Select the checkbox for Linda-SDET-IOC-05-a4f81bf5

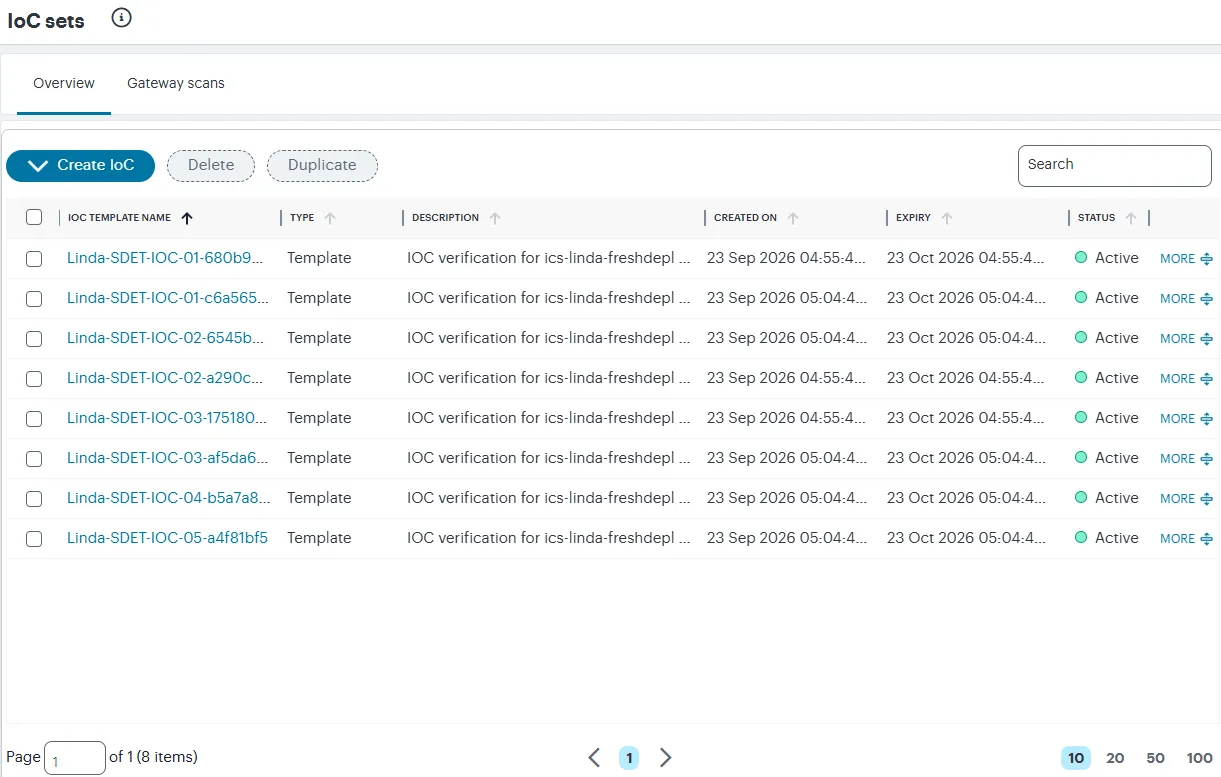34,539
